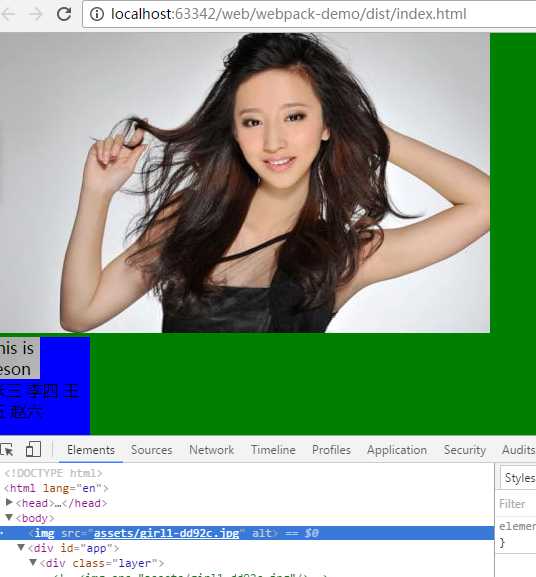Open the Profiles tab

pyautogui.click(x=331, y=450)
